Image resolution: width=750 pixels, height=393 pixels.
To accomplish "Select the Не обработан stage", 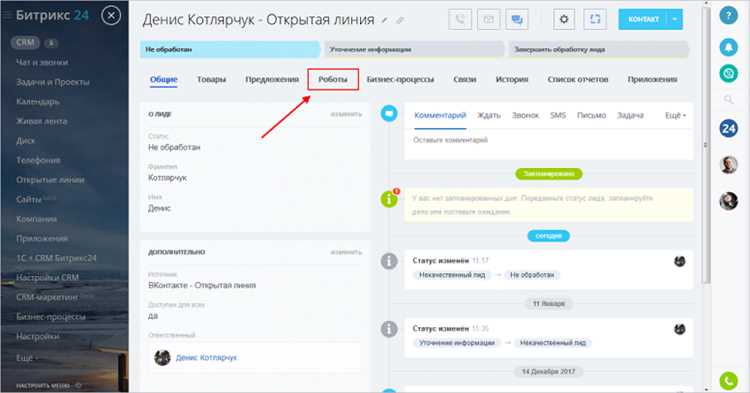I will [x=230, y=50].
